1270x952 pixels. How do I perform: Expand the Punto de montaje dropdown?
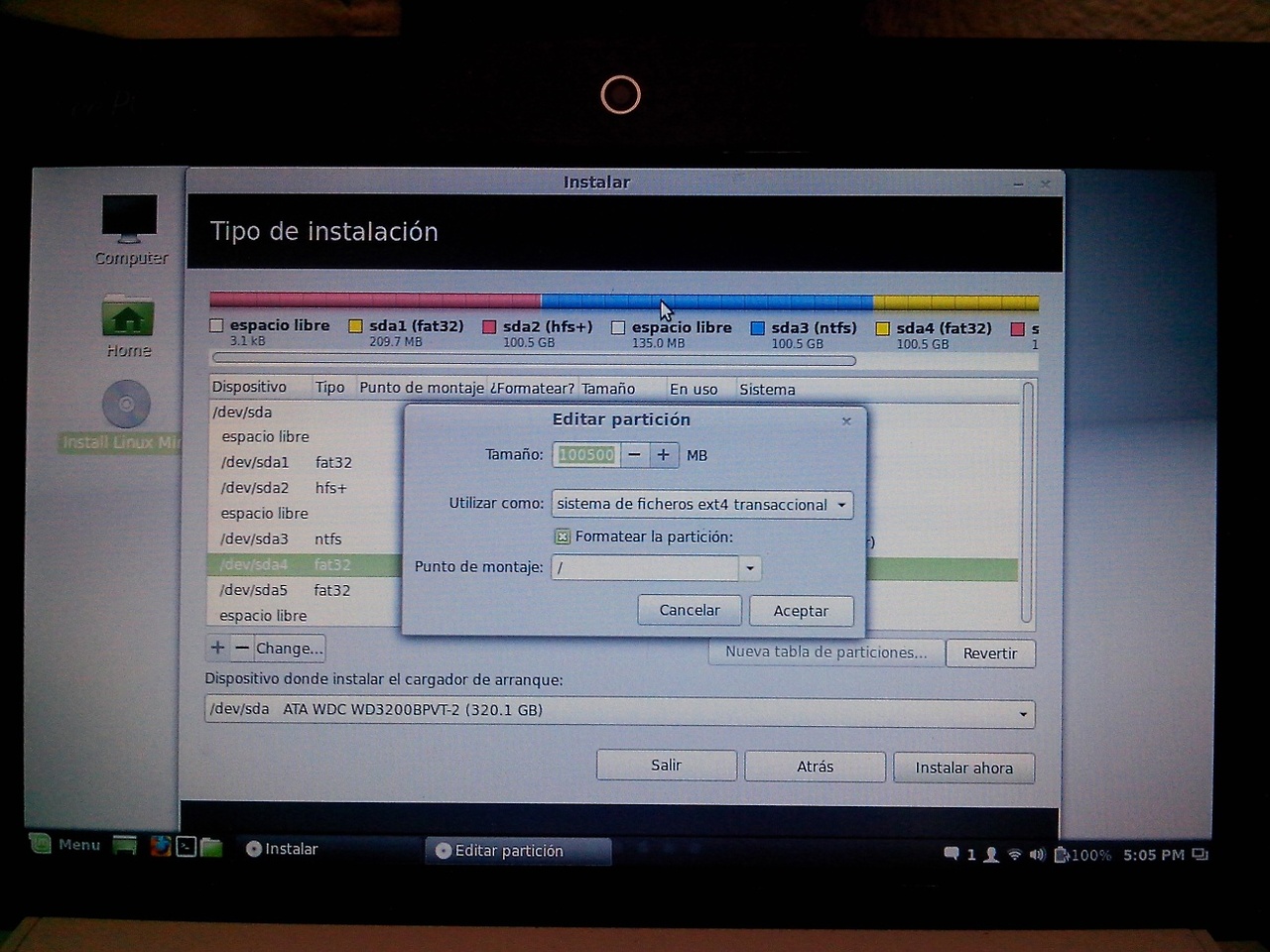[750, 568]
